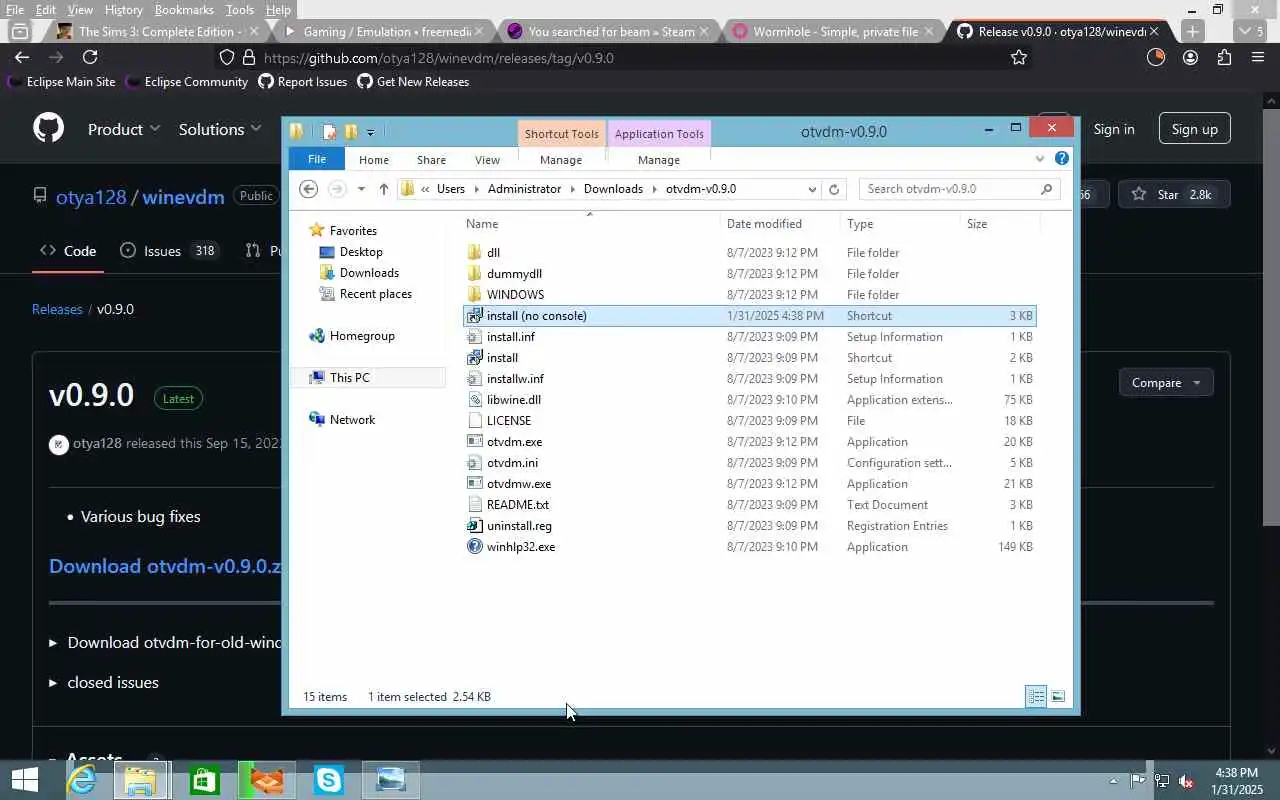Select This PC in navigation pane
Image resolution: width=1280 pixels, height=800 pixels.
349,378
